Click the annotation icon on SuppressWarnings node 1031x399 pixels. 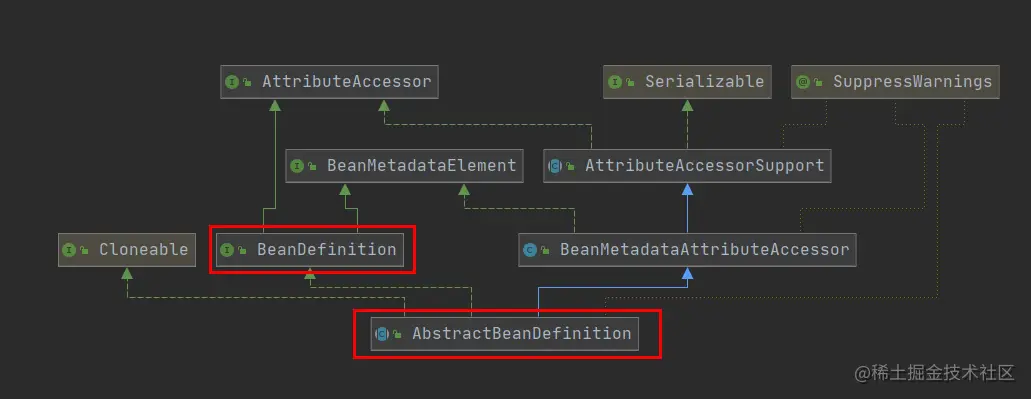(803, 82)
